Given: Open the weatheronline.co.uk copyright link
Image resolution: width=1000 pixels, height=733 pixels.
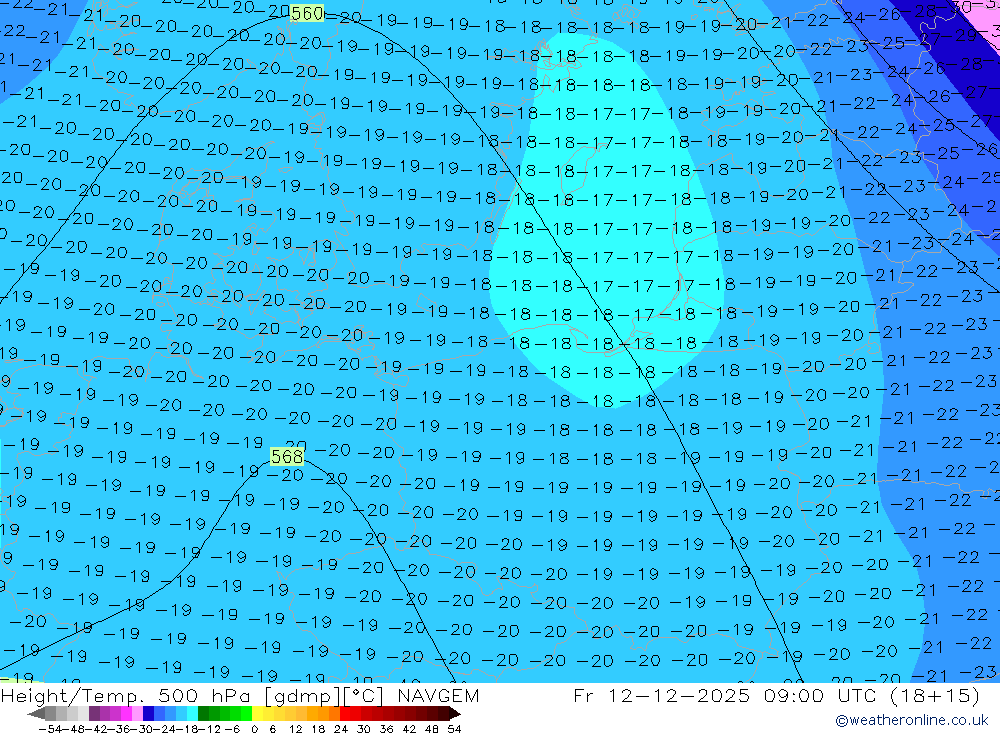Looking at the screenshot, I should [x=912, y=720].
